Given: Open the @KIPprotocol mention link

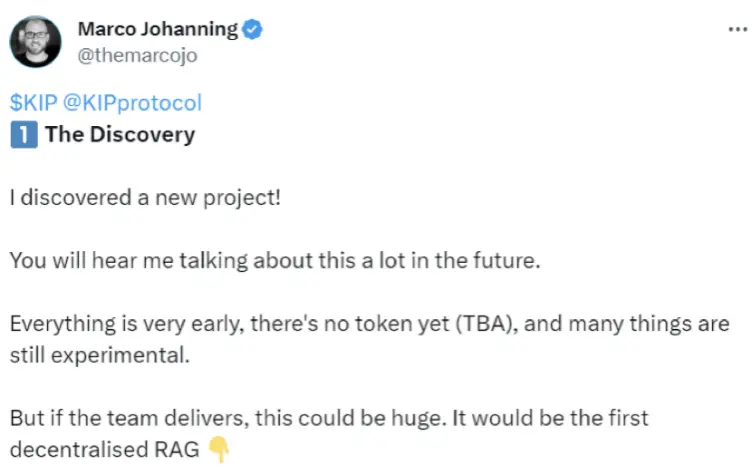Looking at the screenshot, I should pyautogui.click(x=132, y=103).
